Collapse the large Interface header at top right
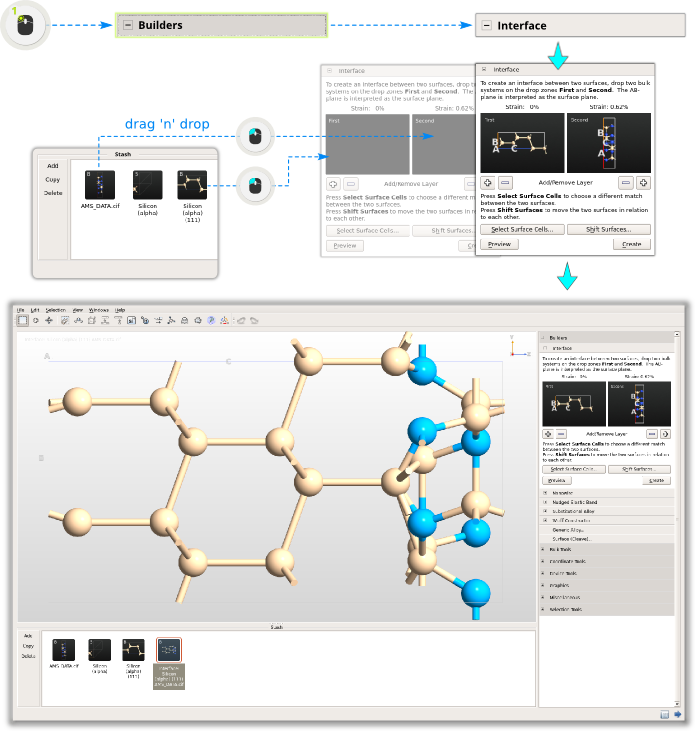 (486, 25)
